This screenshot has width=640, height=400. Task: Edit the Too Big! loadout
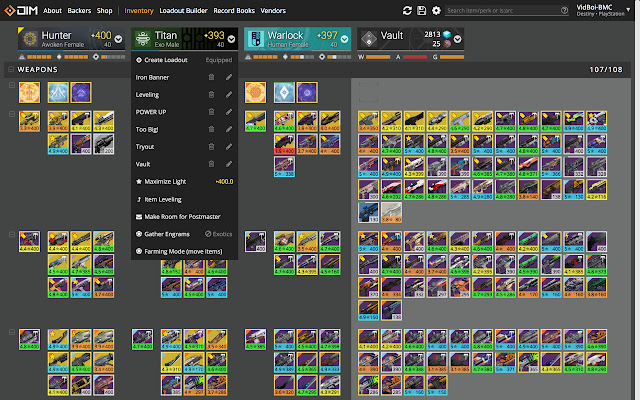pos(228,129)
